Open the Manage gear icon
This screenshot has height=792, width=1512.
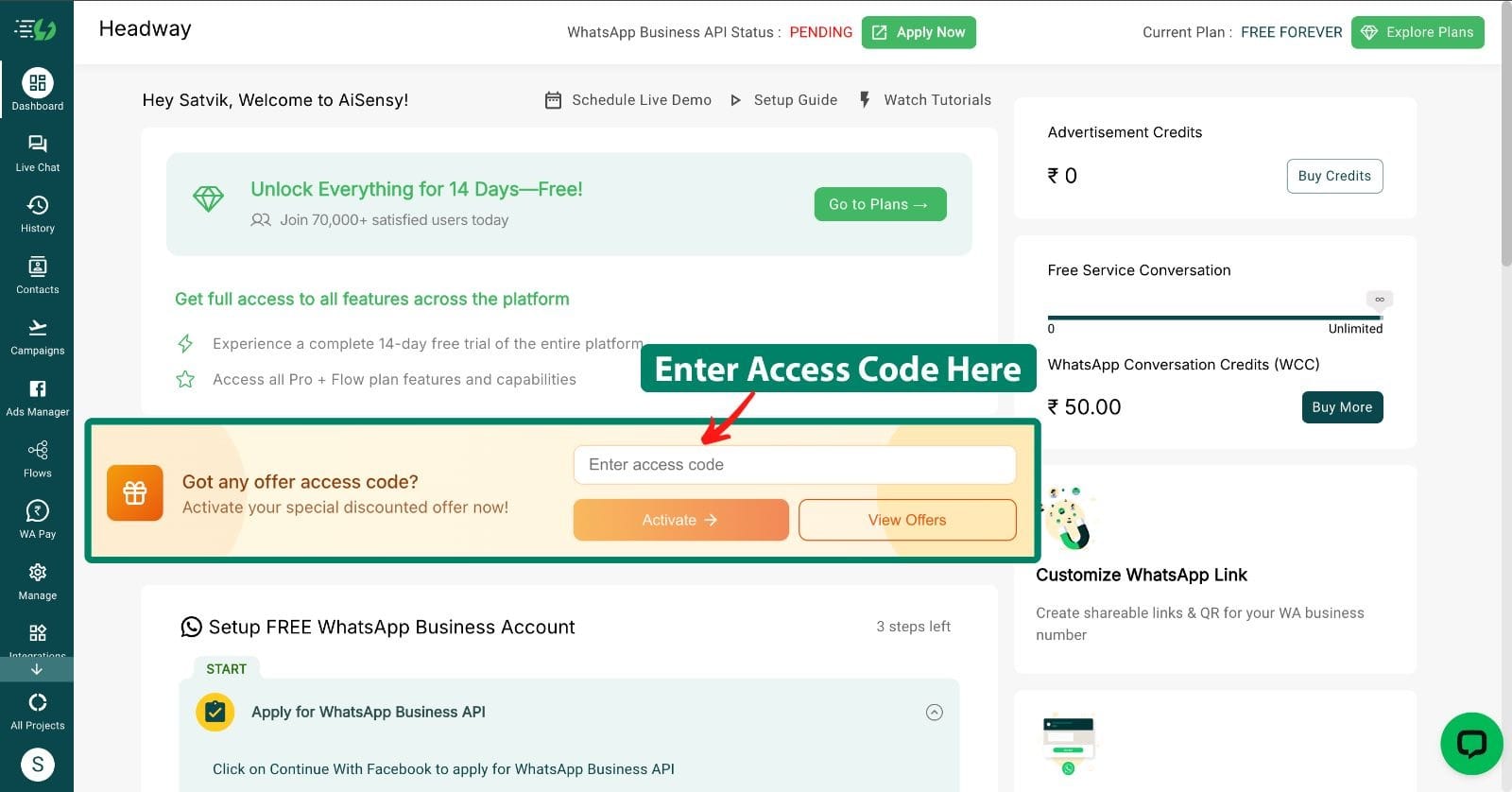[x=38, y=572]
